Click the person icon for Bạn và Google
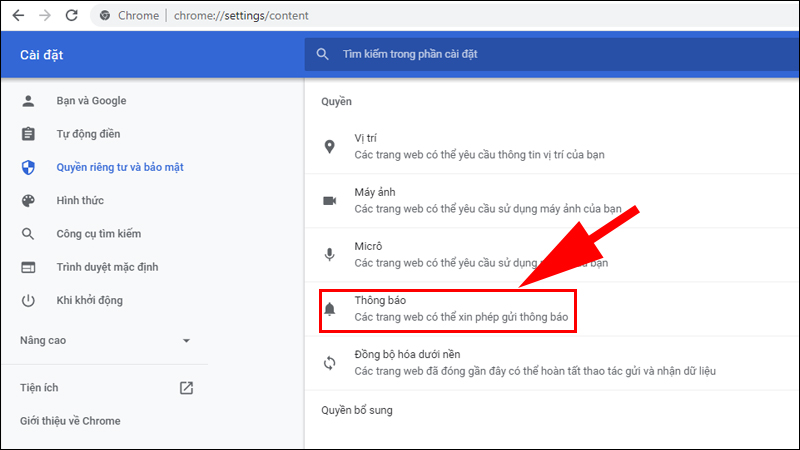Image resolution: width=800 pixels, height=450 pixels. point(28,101)
